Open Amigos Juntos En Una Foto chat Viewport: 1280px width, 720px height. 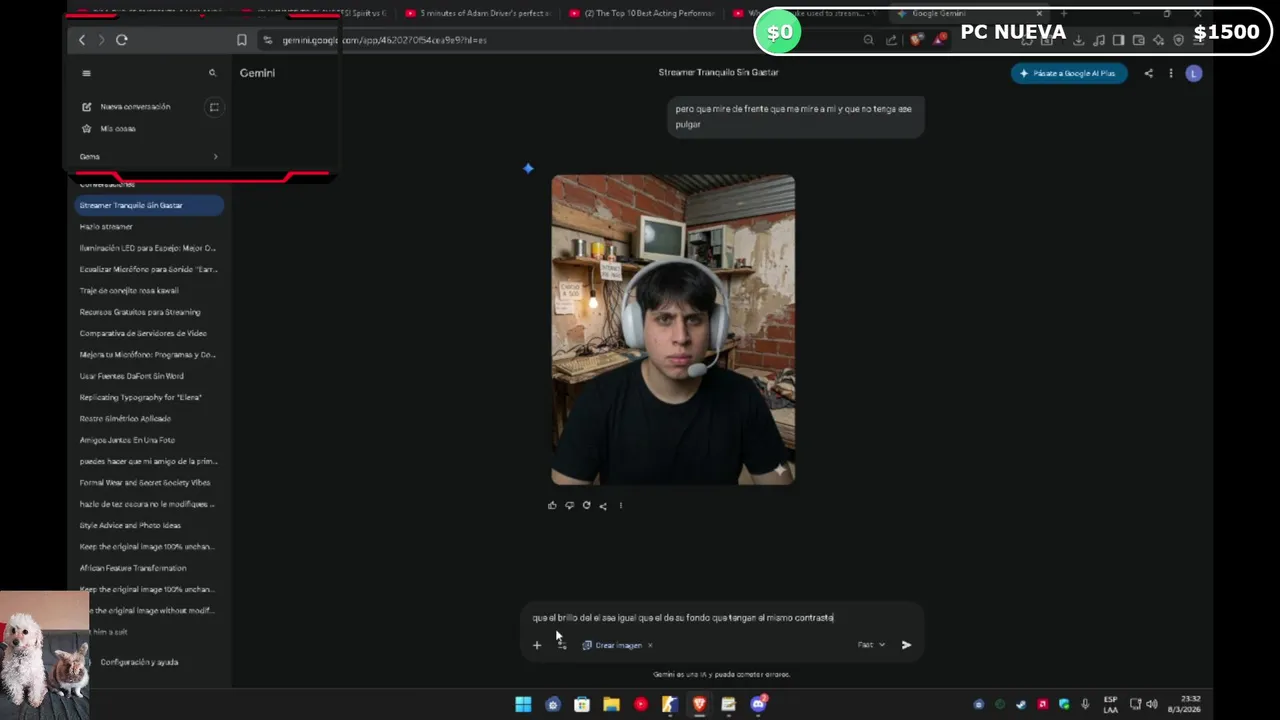(x=150, y=440)
